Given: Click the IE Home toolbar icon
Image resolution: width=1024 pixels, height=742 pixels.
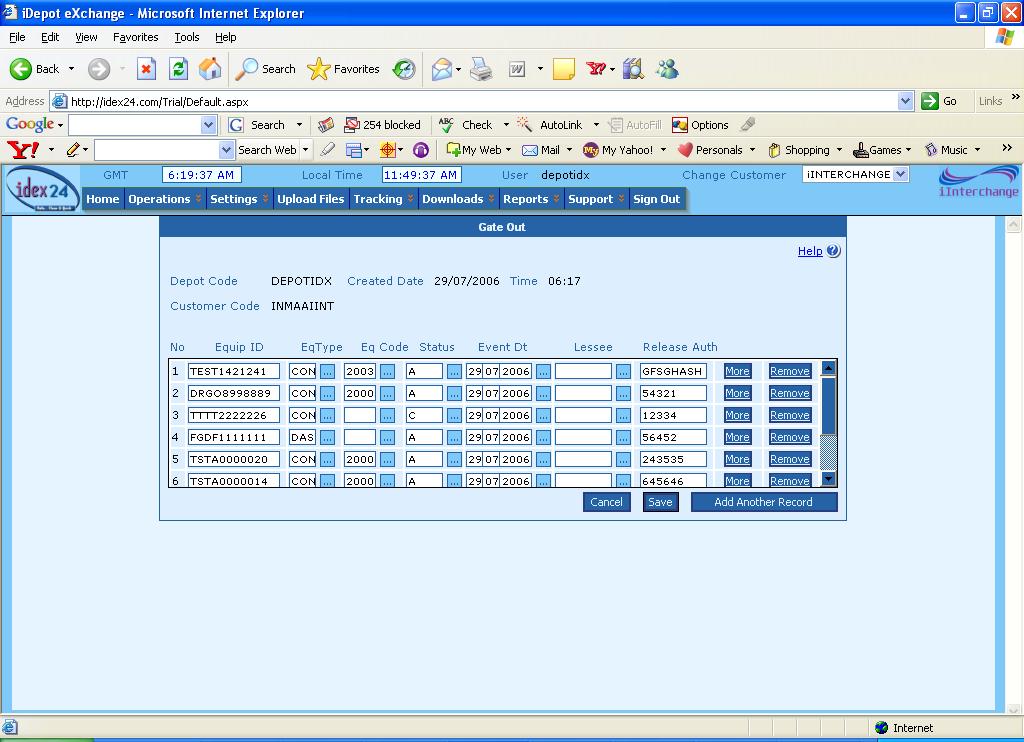Looking at the screenshot, I should tap(210, 69).
